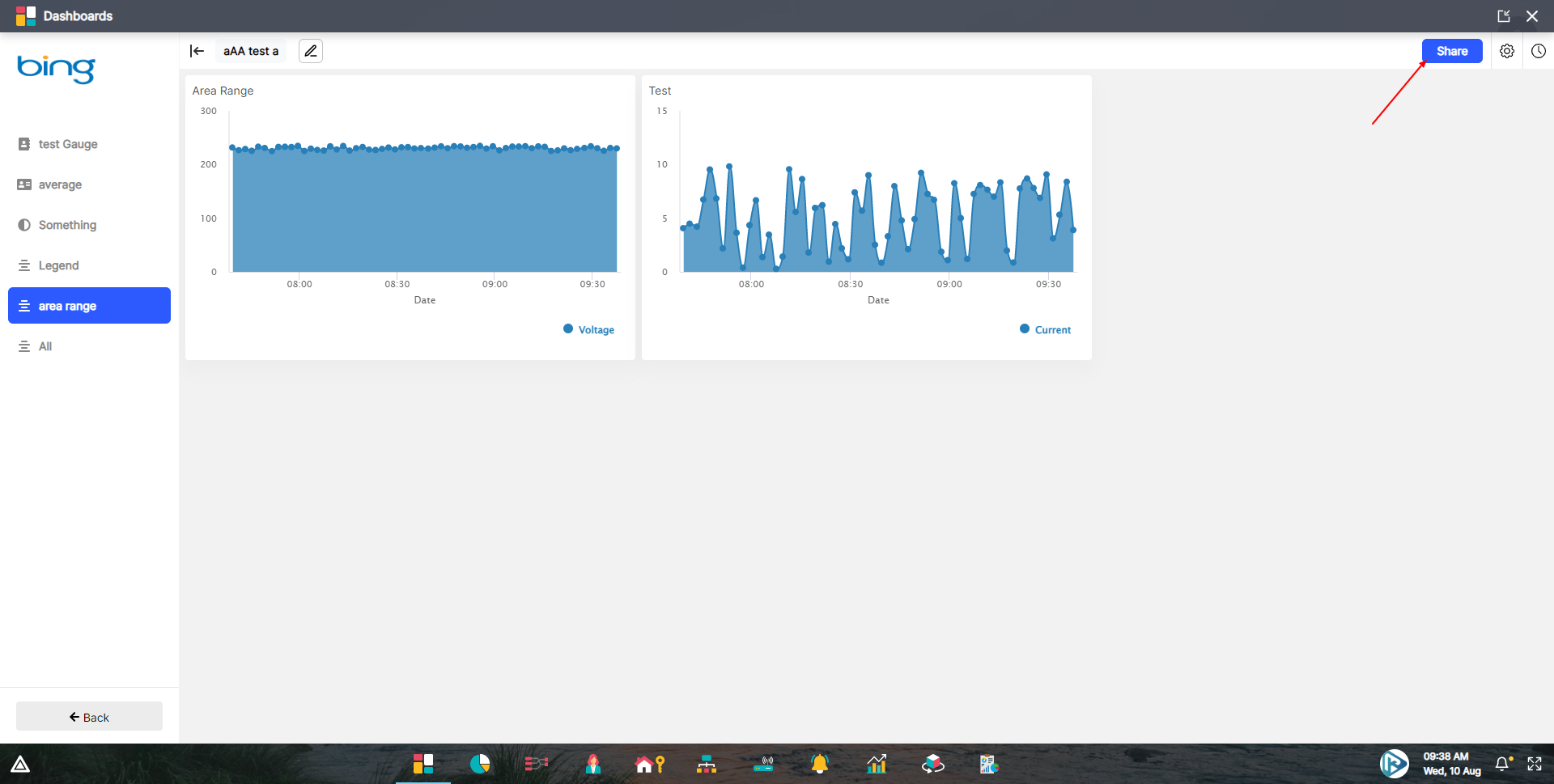Click the export dashboard icon in the header
This screenshot has width=1554, height=784.
[x=1505, y=15]
